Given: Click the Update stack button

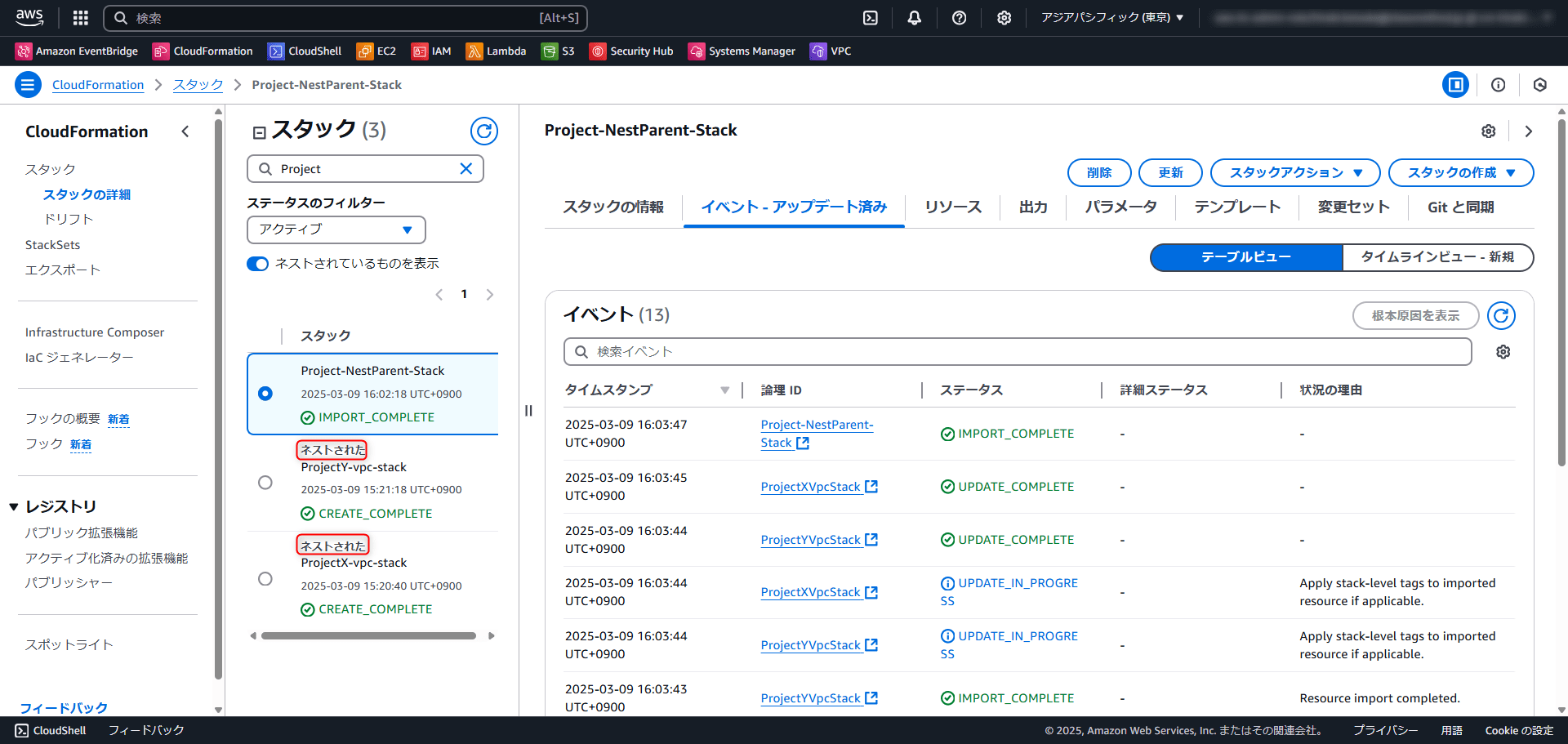Looking at the screenshot, I should pyautogui.click(x=1170, y=172).
